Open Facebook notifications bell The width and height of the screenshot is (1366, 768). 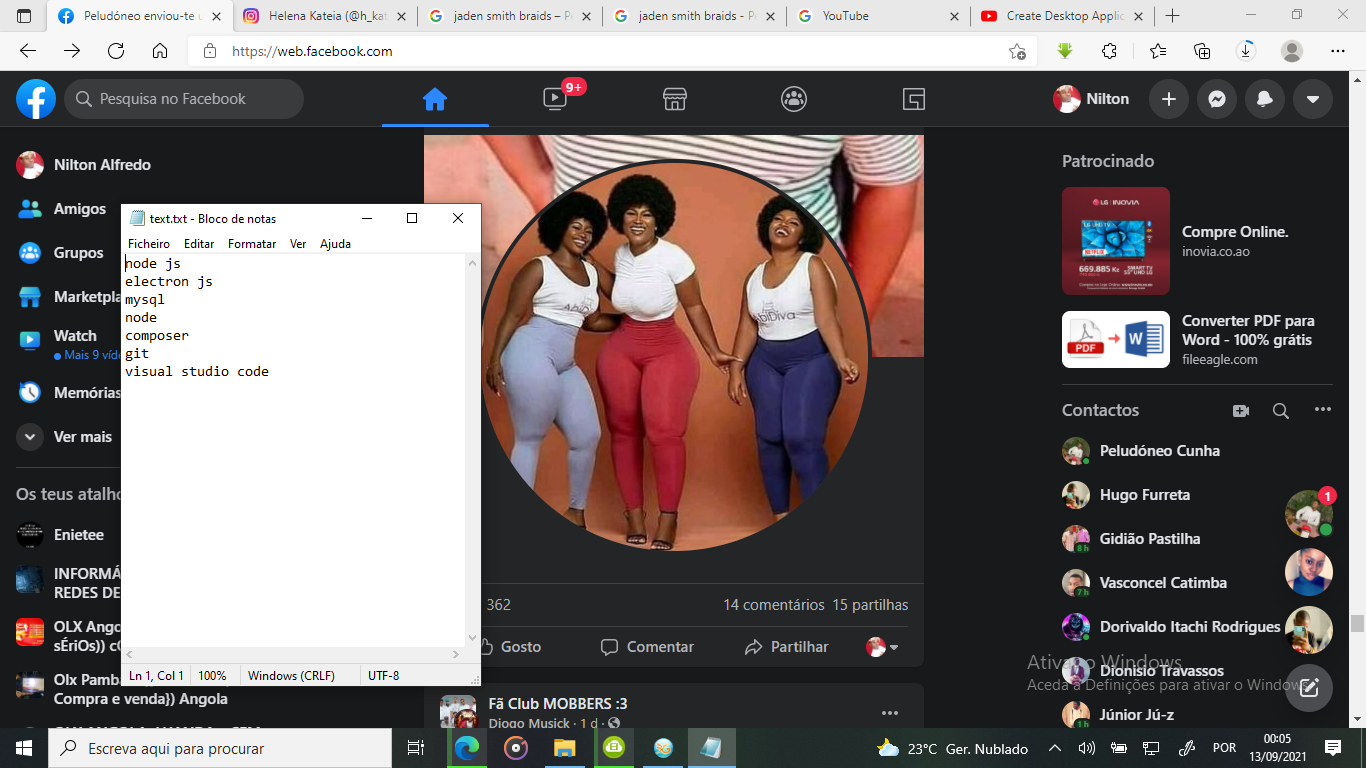(x=1265, y=99)
